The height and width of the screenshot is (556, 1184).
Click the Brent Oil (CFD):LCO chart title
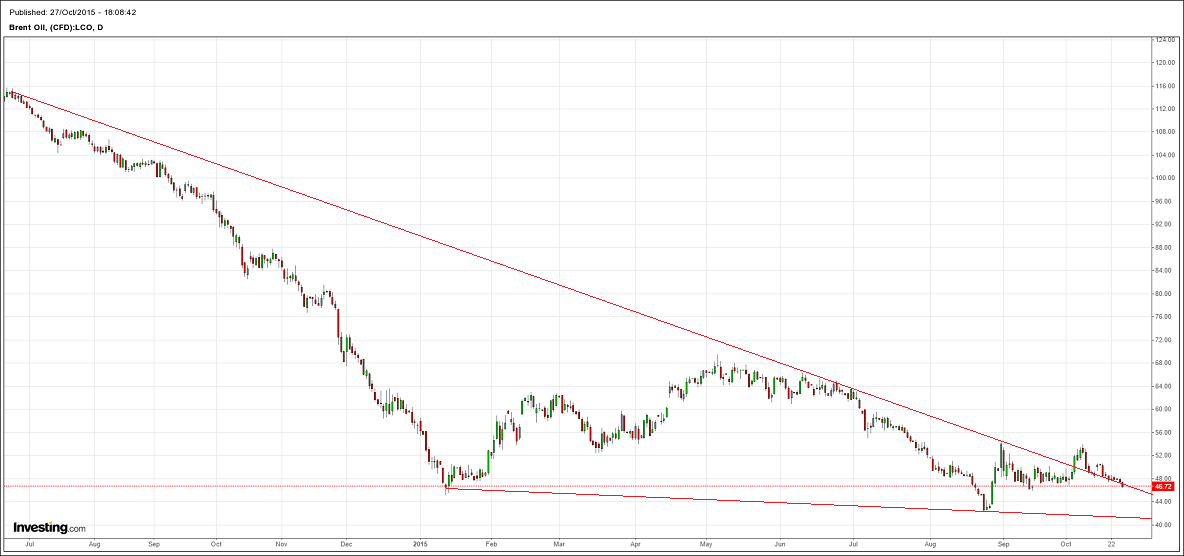click(x=54, y=27)
